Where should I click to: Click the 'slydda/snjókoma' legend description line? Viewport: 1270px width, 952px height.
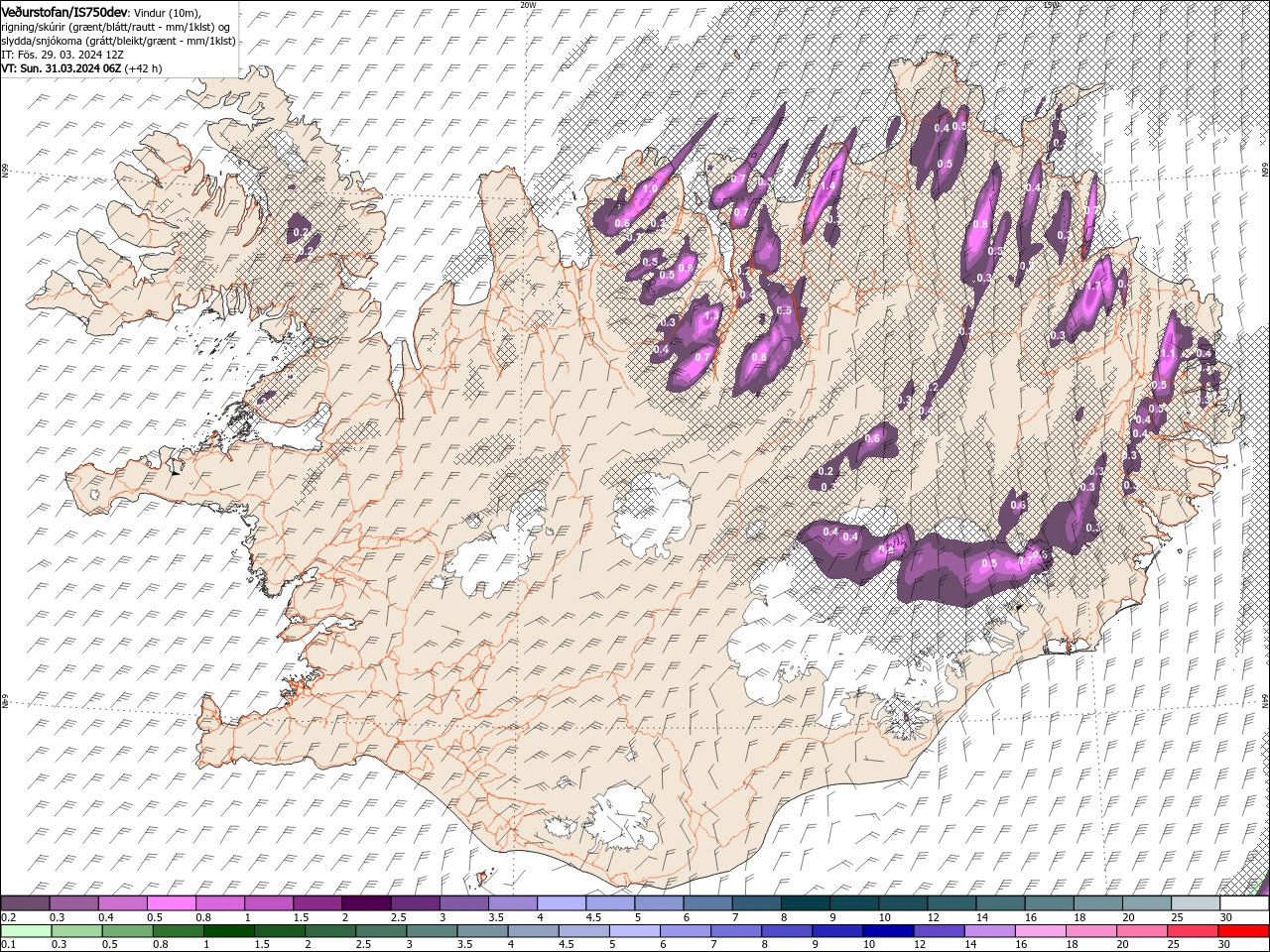(x=118, y=40)
